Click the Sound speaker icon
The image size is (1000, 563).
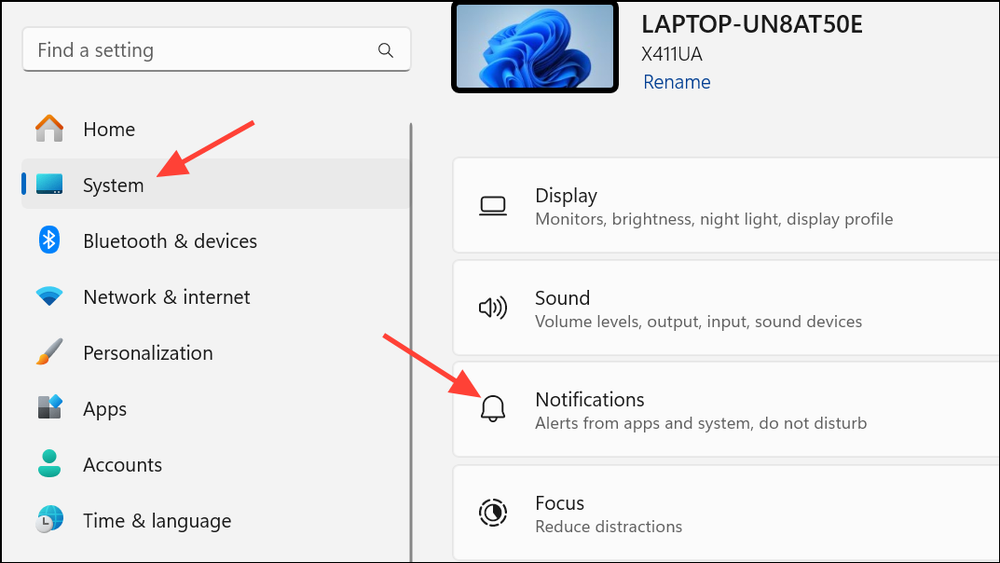492,308
